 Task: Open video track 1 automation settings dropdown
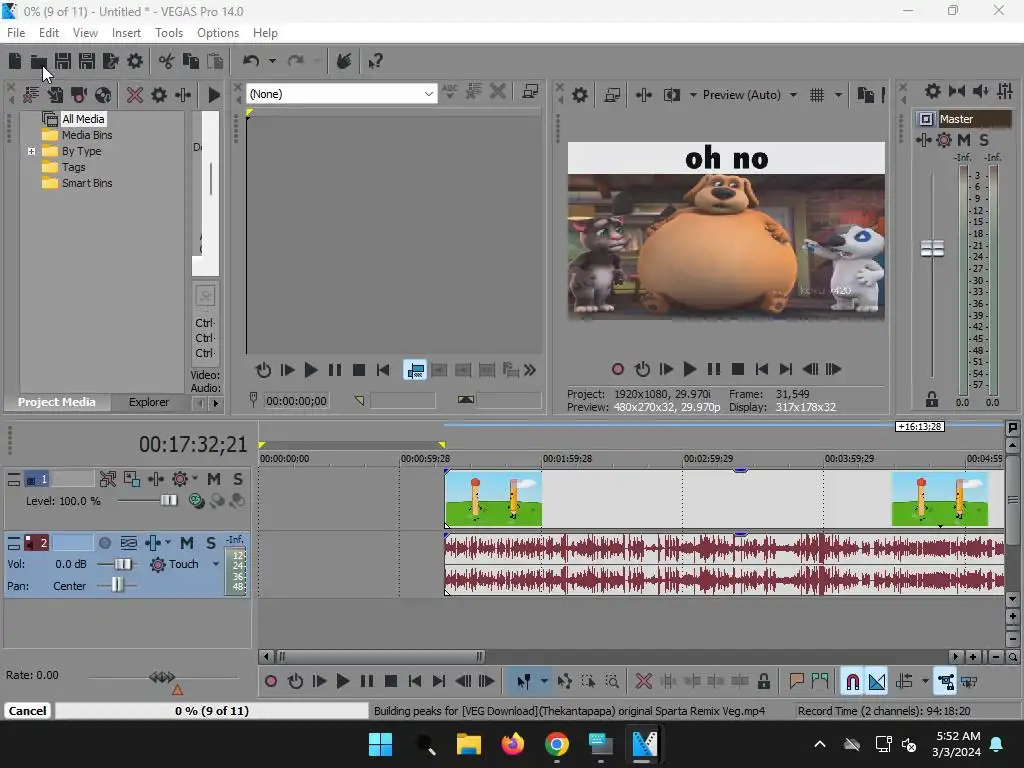[x=195, y=479]
